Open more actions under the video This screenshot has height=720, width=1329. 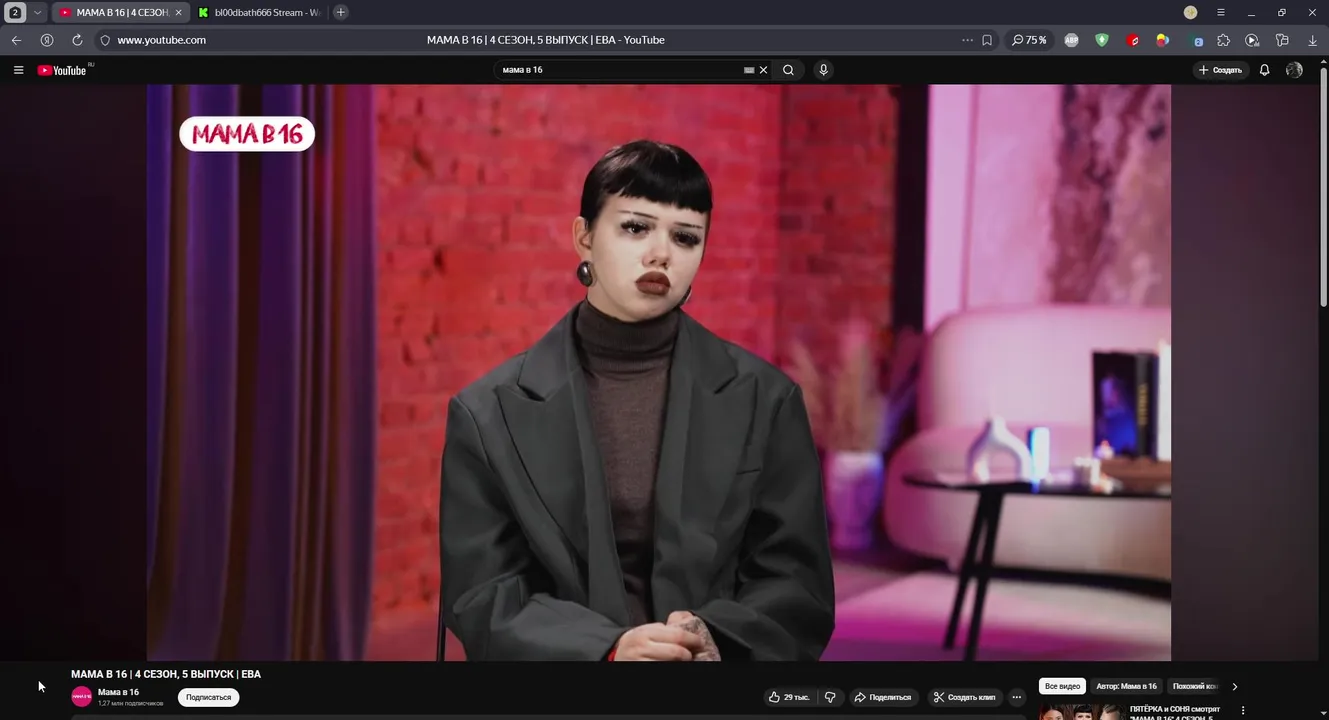pos(1017,697)
